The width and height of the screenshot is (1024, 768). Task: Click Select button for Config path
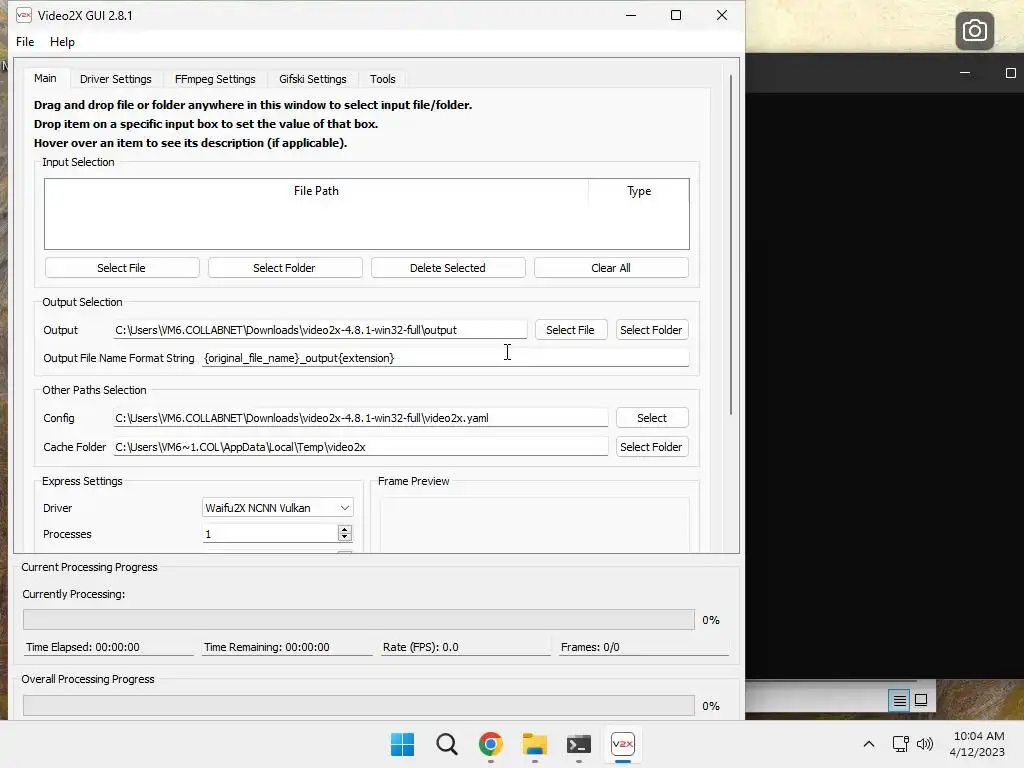(652, 418)
